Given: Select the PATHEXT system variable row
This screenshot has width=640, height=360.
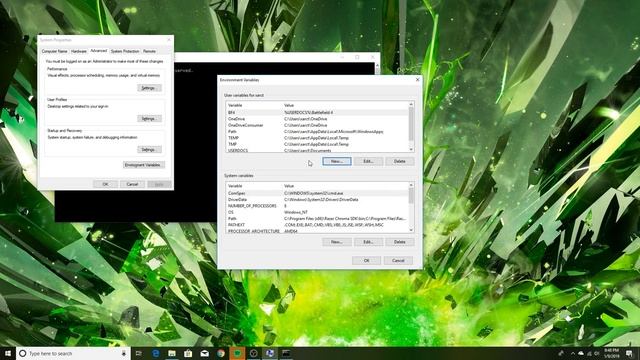Looking at the screenshot, I should (x=317, y=225).
